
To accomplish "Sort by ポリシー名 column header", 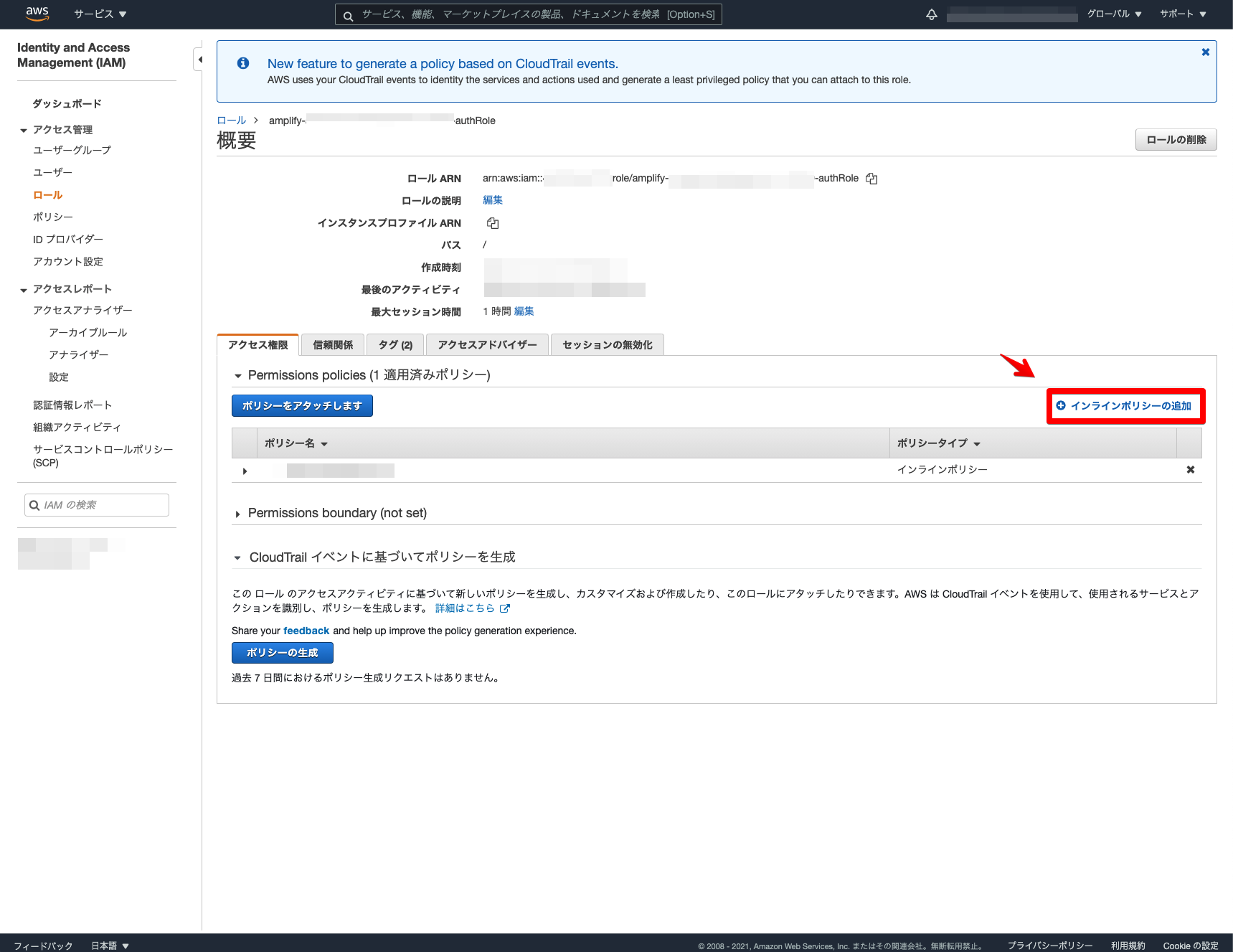I will (x=296, y=443).
